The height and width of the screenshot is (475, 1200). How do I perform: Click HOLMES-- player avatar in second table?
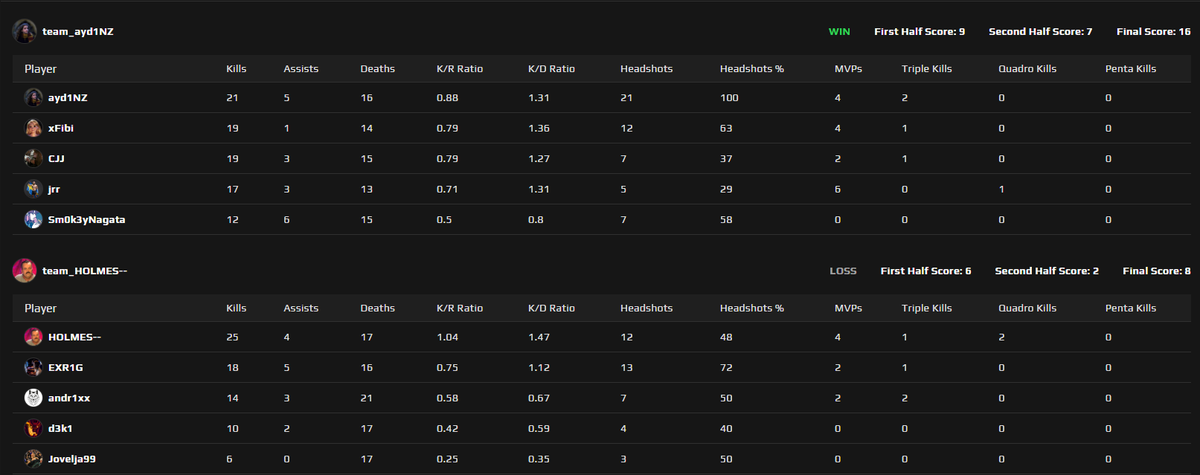click(x=34, y=337)
